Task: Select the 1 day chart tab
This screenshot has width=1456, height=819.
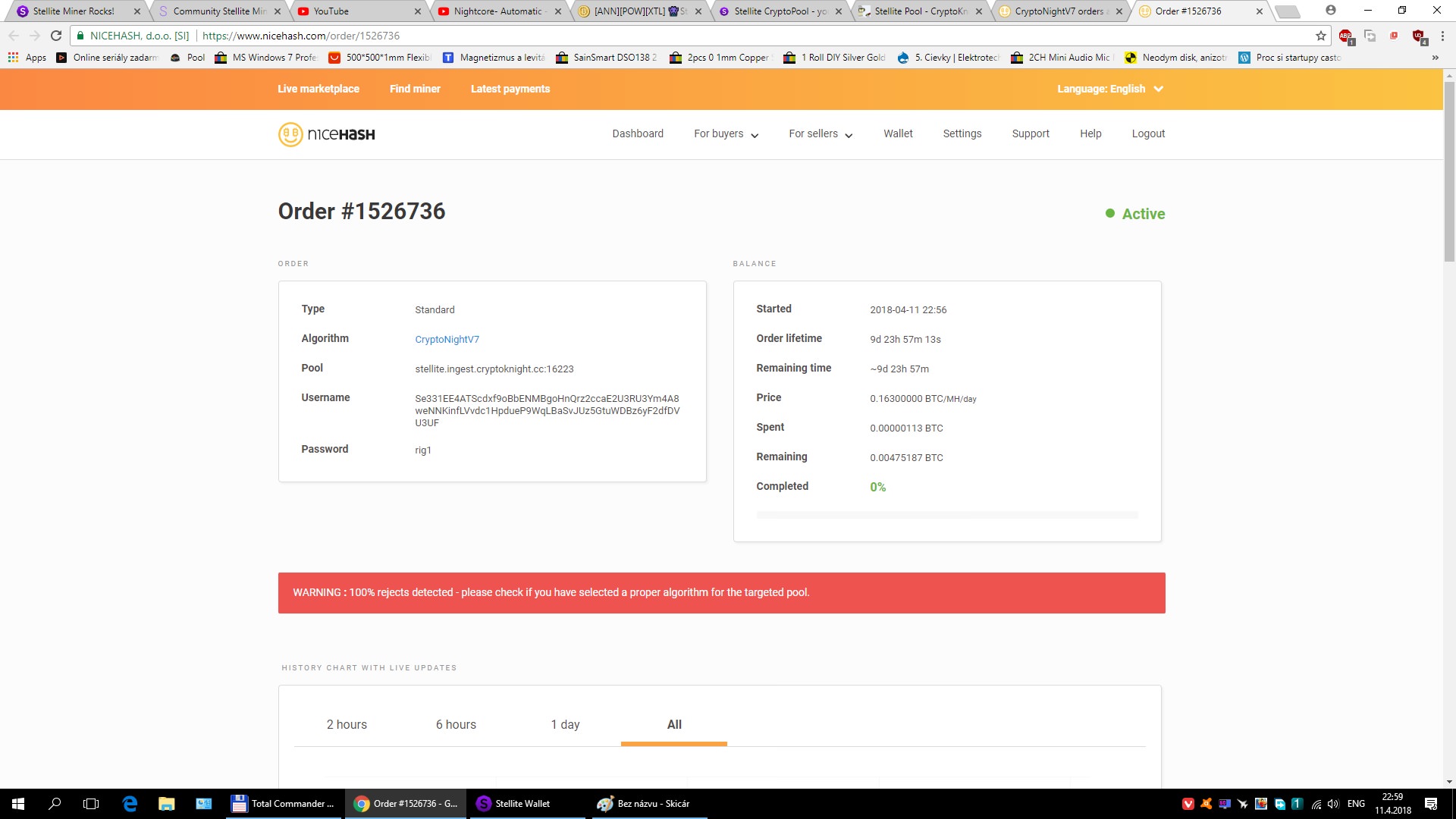Action: pyautogui.click(x=565, y=725)
